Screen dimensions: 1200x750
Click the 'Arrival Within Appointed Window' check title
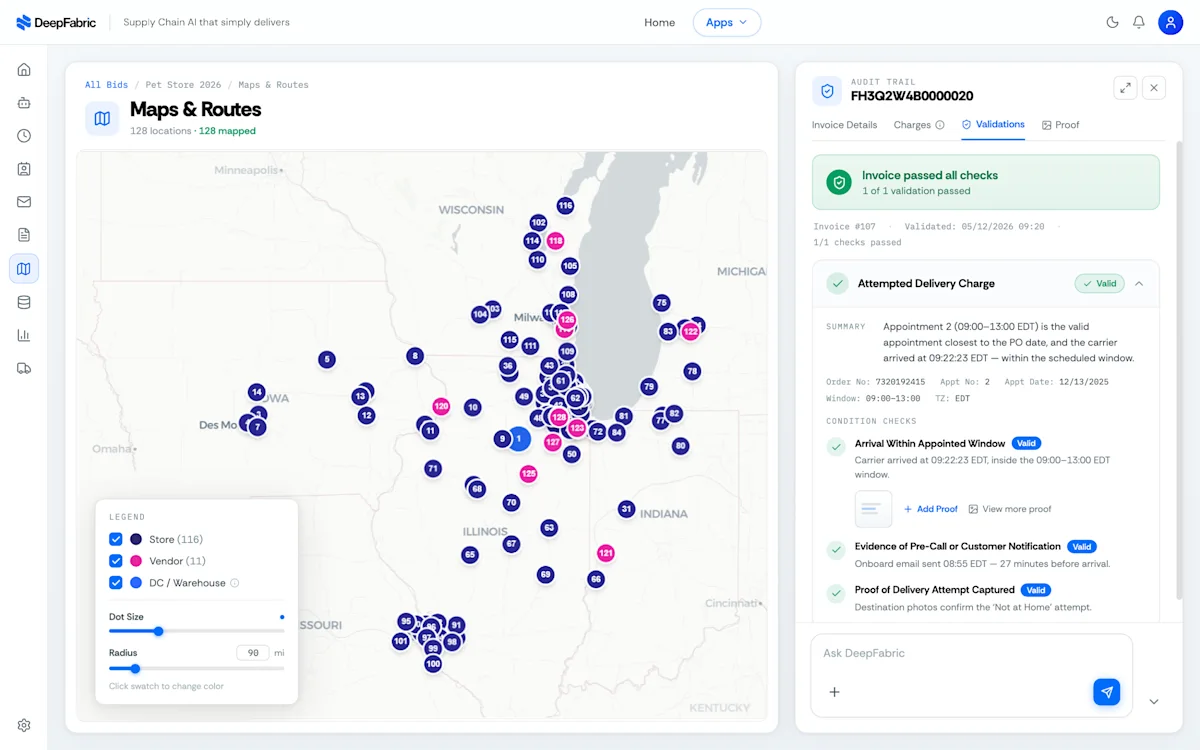(x=930, y=443)
